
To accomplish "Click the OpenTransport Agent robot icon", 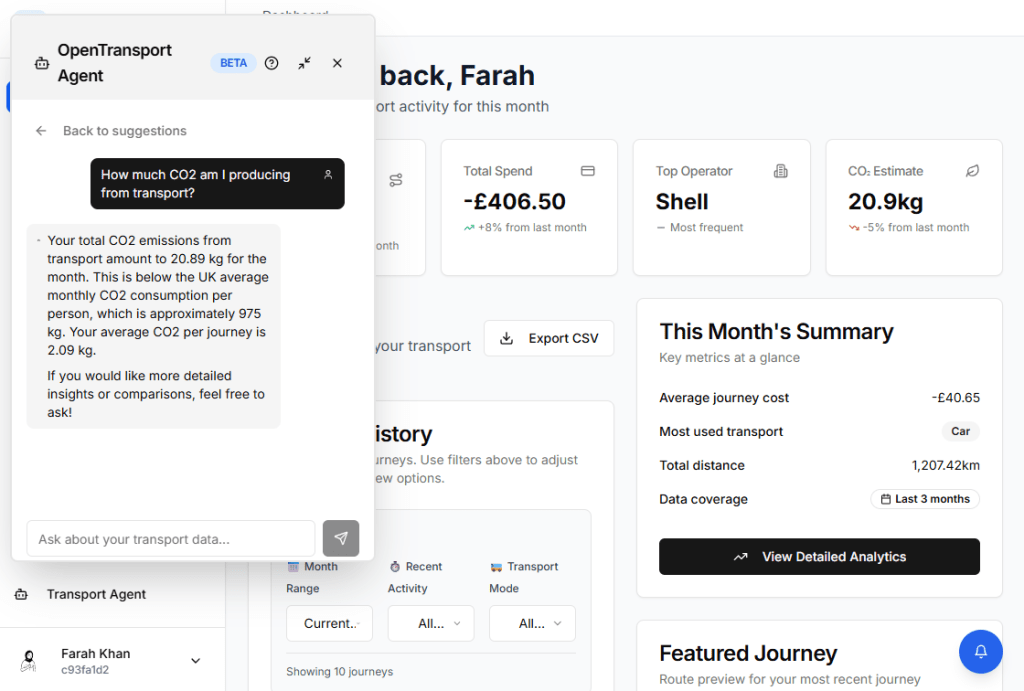I will (x=41, y=63).
